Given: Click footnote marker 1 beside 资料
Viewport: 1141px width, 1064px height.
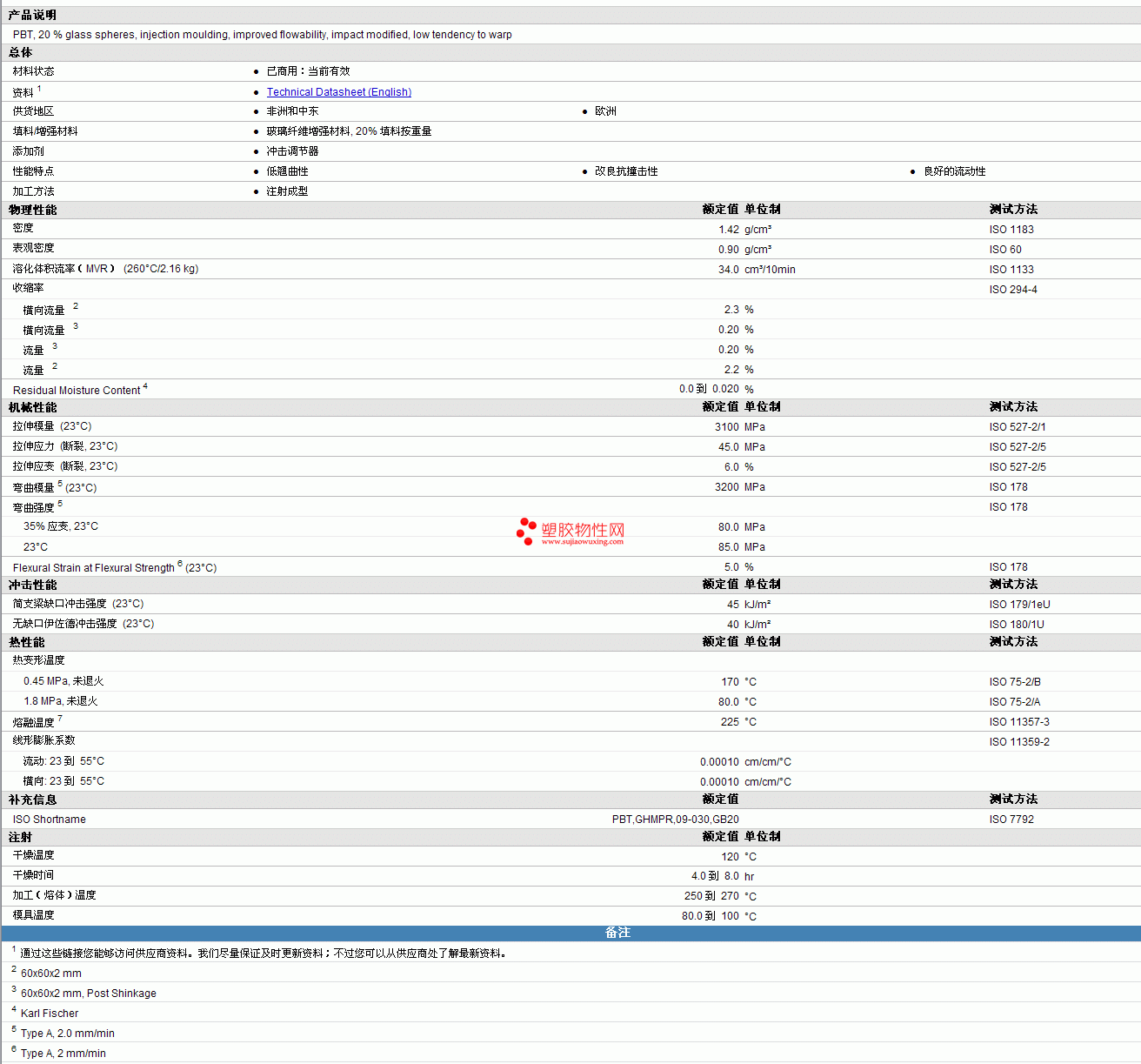Looking at the screenshot, I should (x=39, y=89).
